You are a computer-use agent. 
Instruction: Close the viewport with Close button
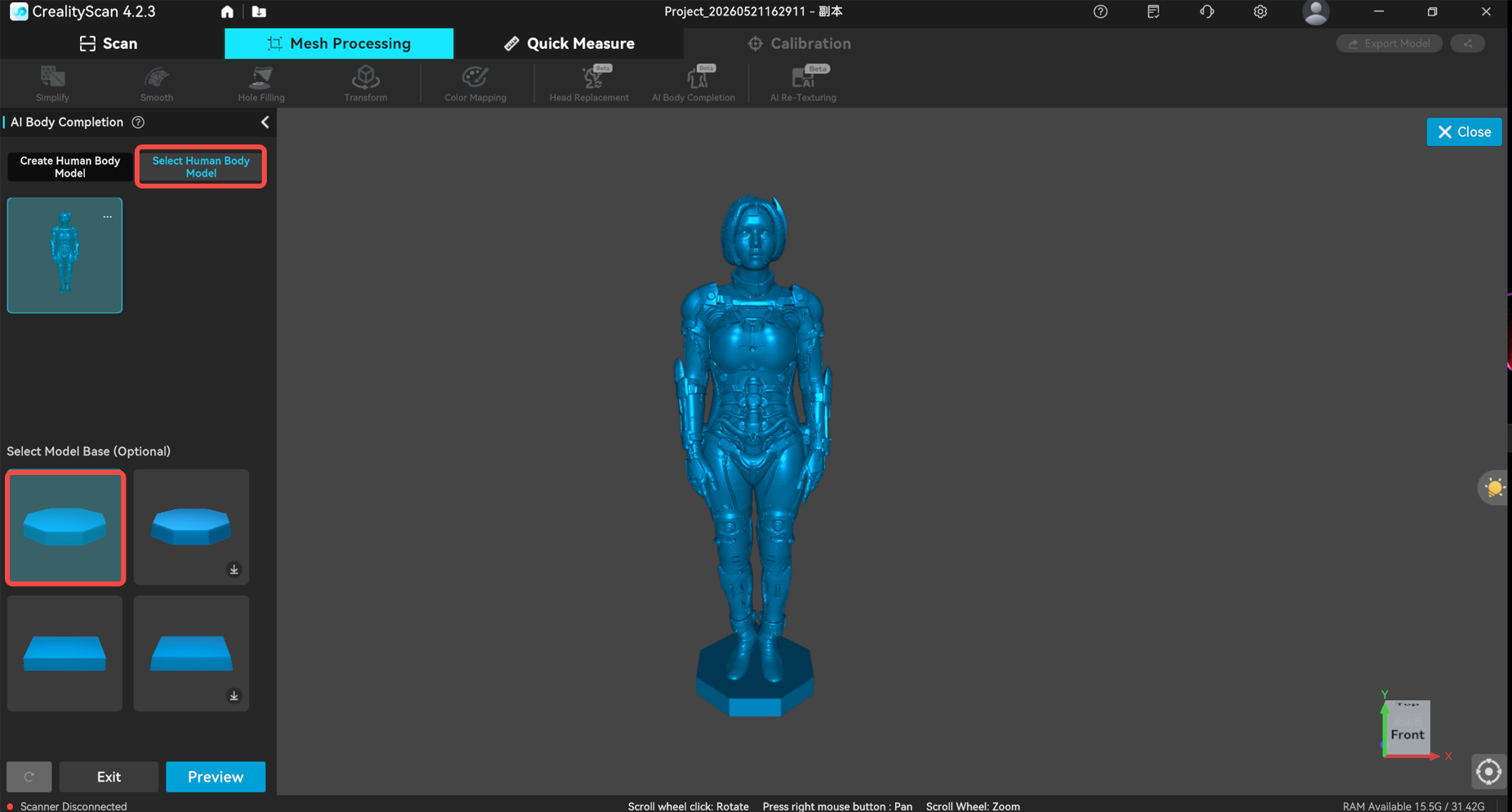(1464, 131)
